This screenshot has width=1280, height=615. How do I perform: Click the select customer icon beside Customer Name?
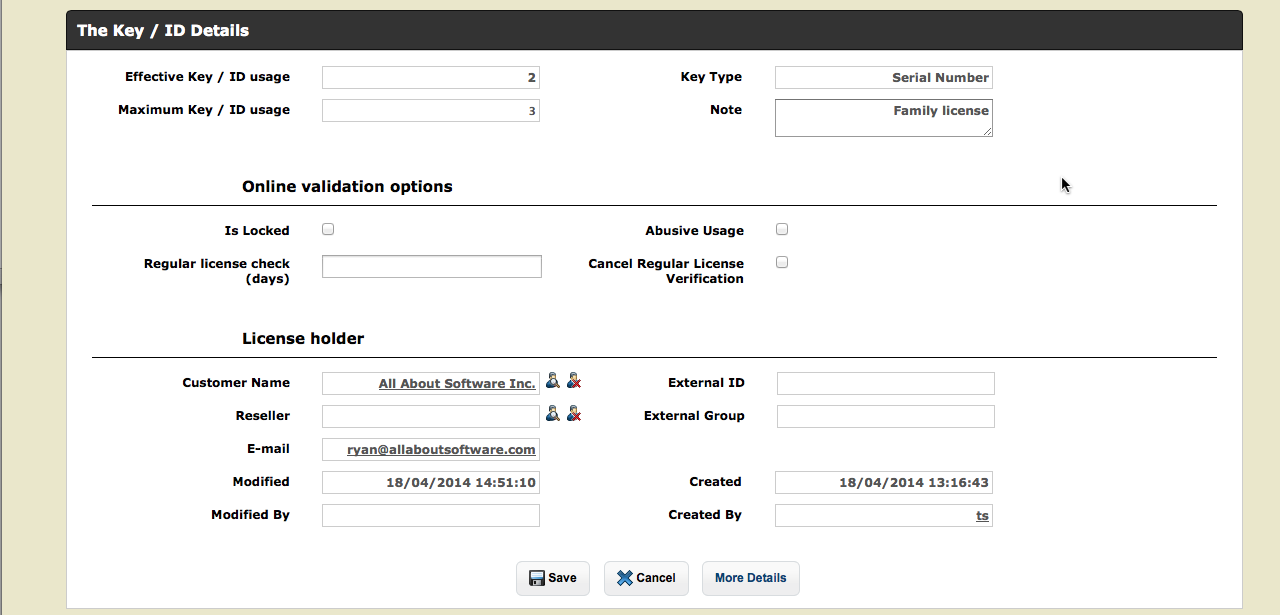(552, 381)
